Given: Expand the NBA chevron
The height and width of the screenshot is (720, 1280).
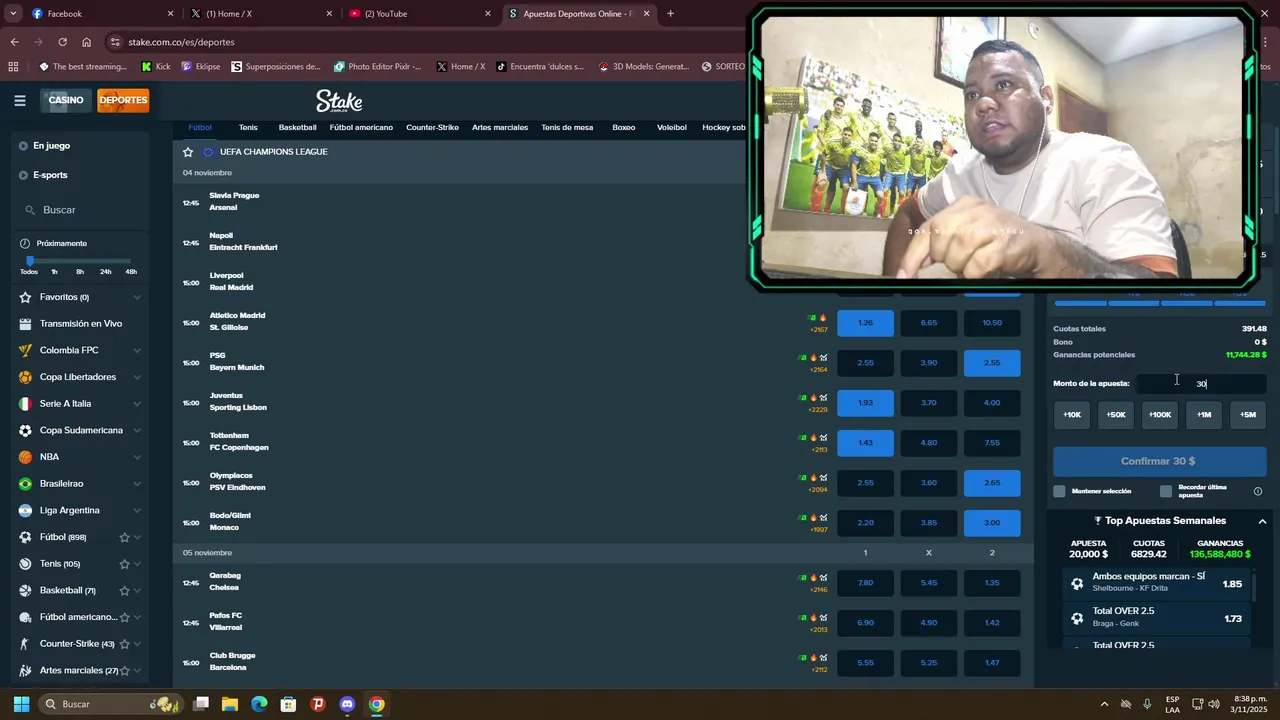Looking at the screenshot, I should point(137,457).
